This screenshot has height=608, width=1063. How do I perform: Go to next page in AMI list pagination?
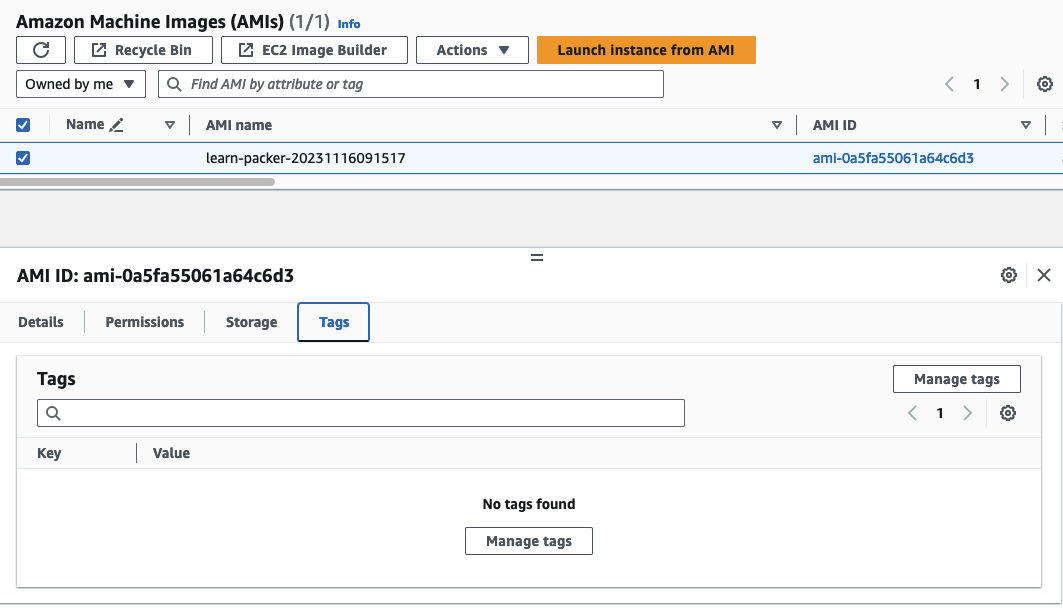[x=1005, y=84]
